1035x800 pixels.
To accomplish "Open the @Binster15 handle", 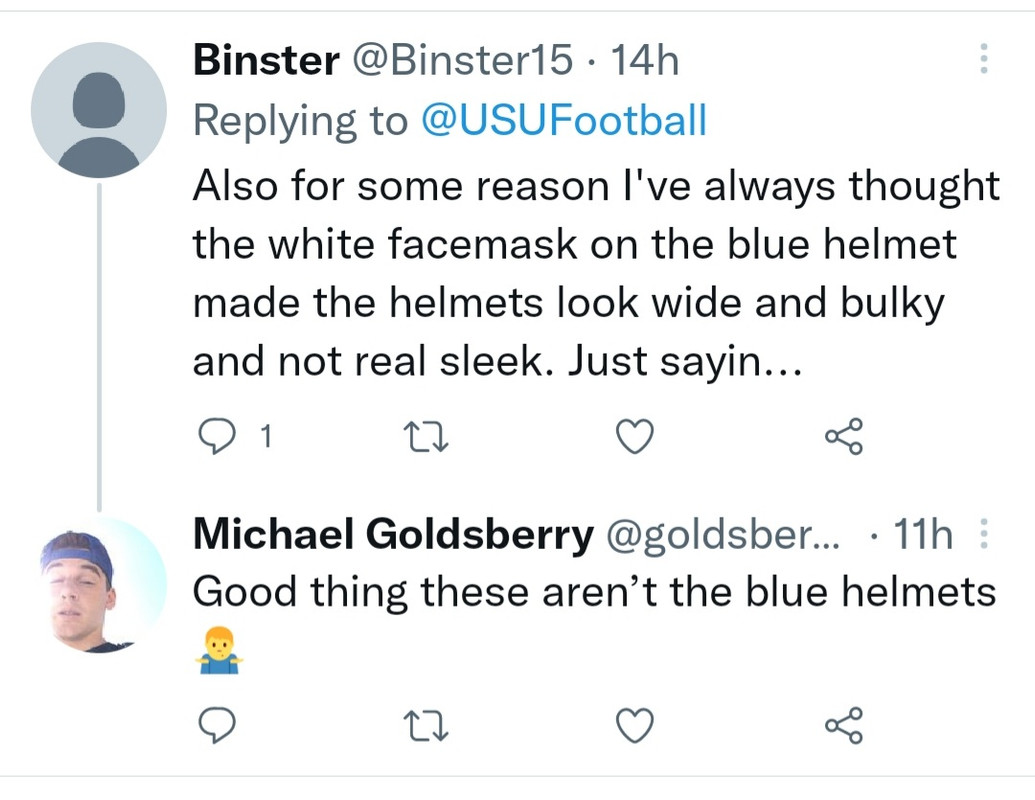I will [463, 60].
